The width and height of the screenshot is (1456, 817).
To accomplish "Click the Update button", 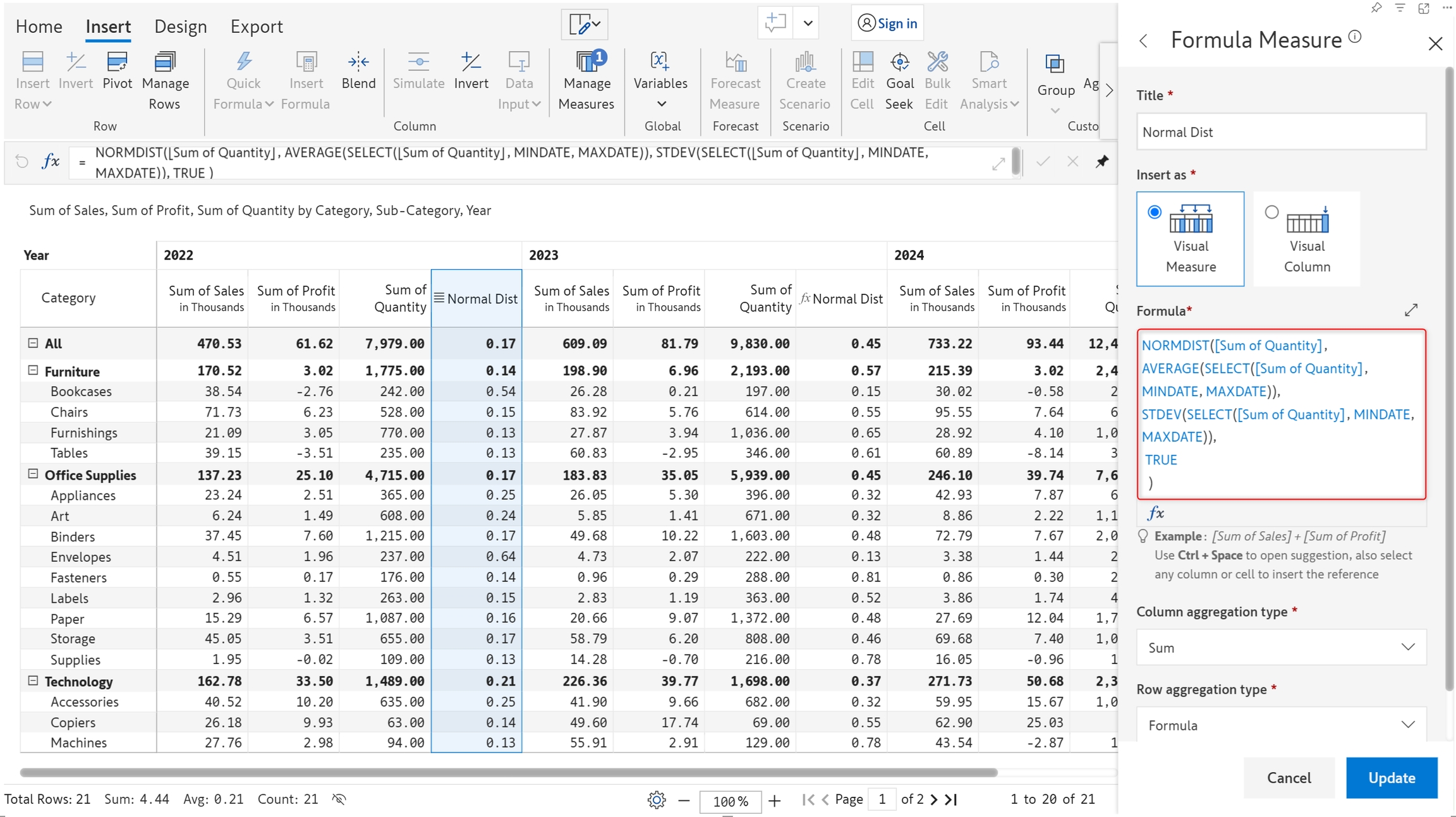I will click(1391, 778).
